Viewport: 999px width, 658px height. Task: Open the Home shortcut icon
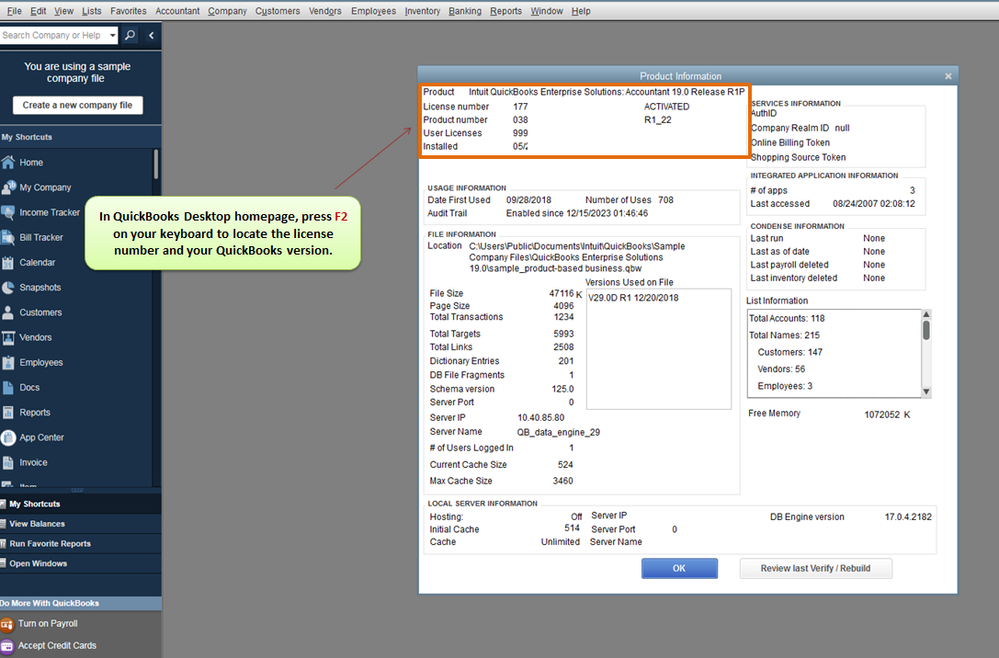(x=8, y=162)
